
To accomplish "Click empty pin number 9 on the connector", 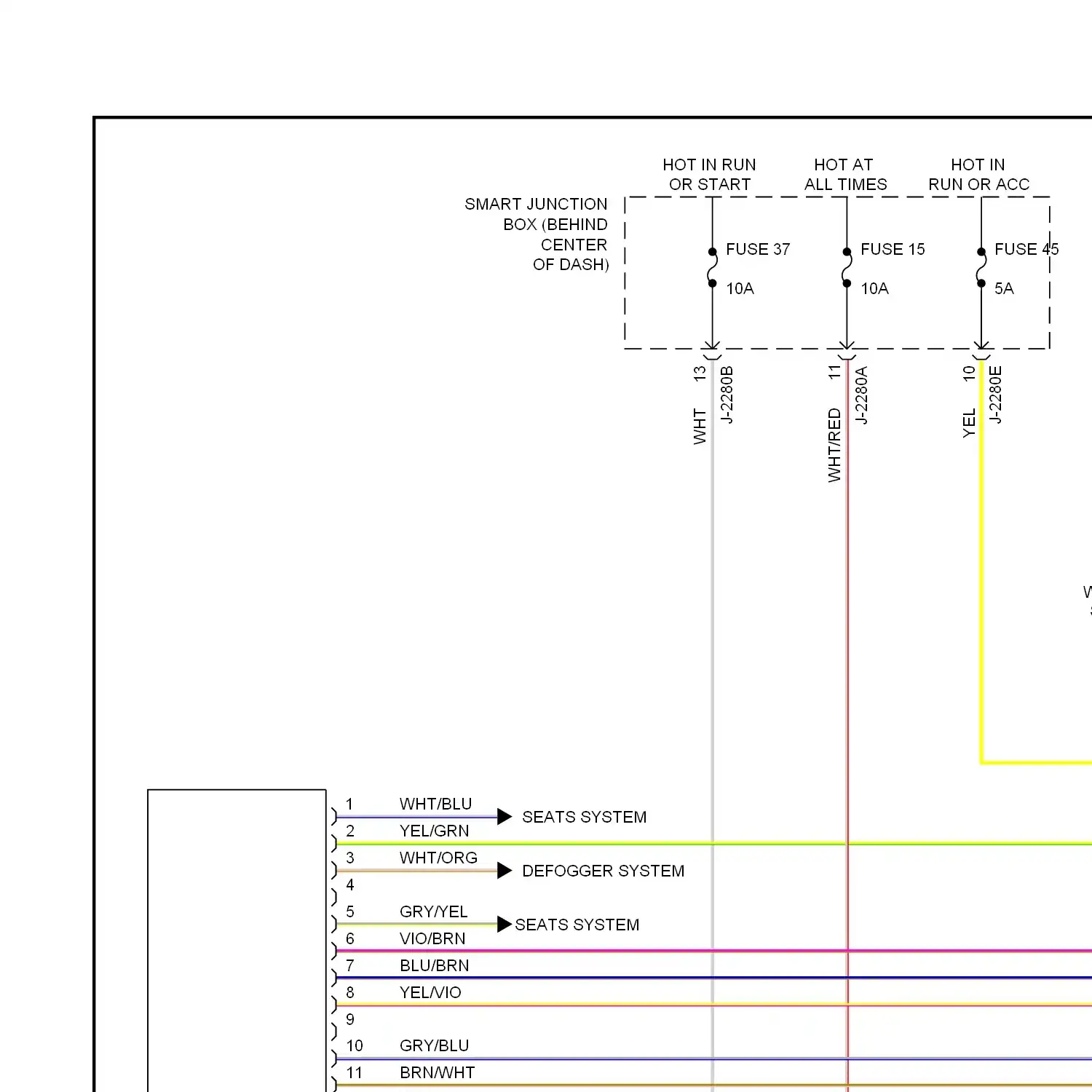I will [350, 1020].
